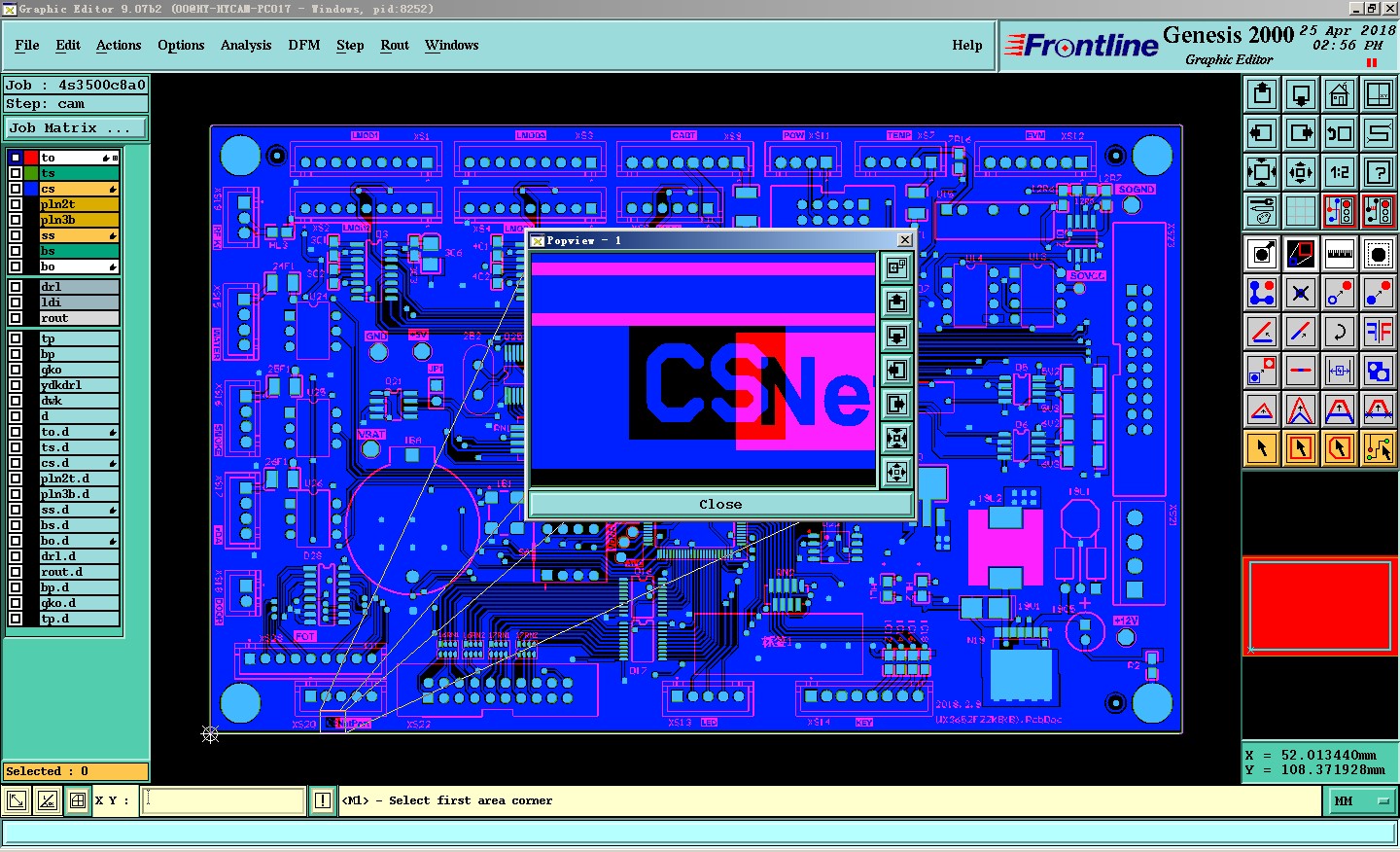Click the mirror F flip icon
Screen dimensions: 1400x852
pos(1379,332)
